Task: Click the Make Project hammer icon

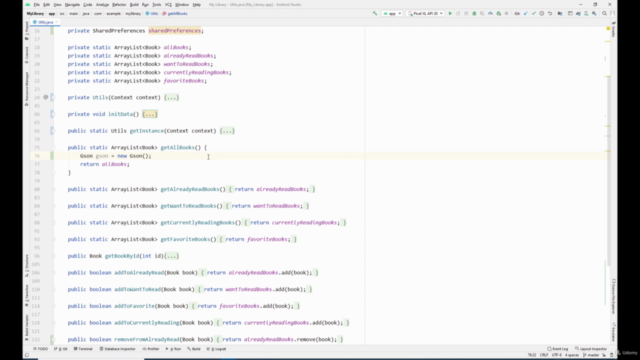Action: tap(375, 13)
